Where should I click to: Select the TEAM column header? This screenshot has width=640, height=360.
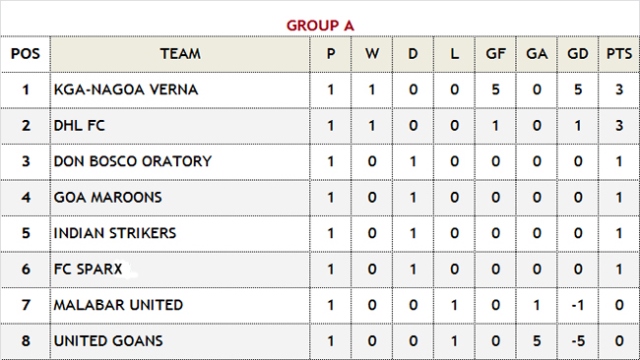(180, 53)
